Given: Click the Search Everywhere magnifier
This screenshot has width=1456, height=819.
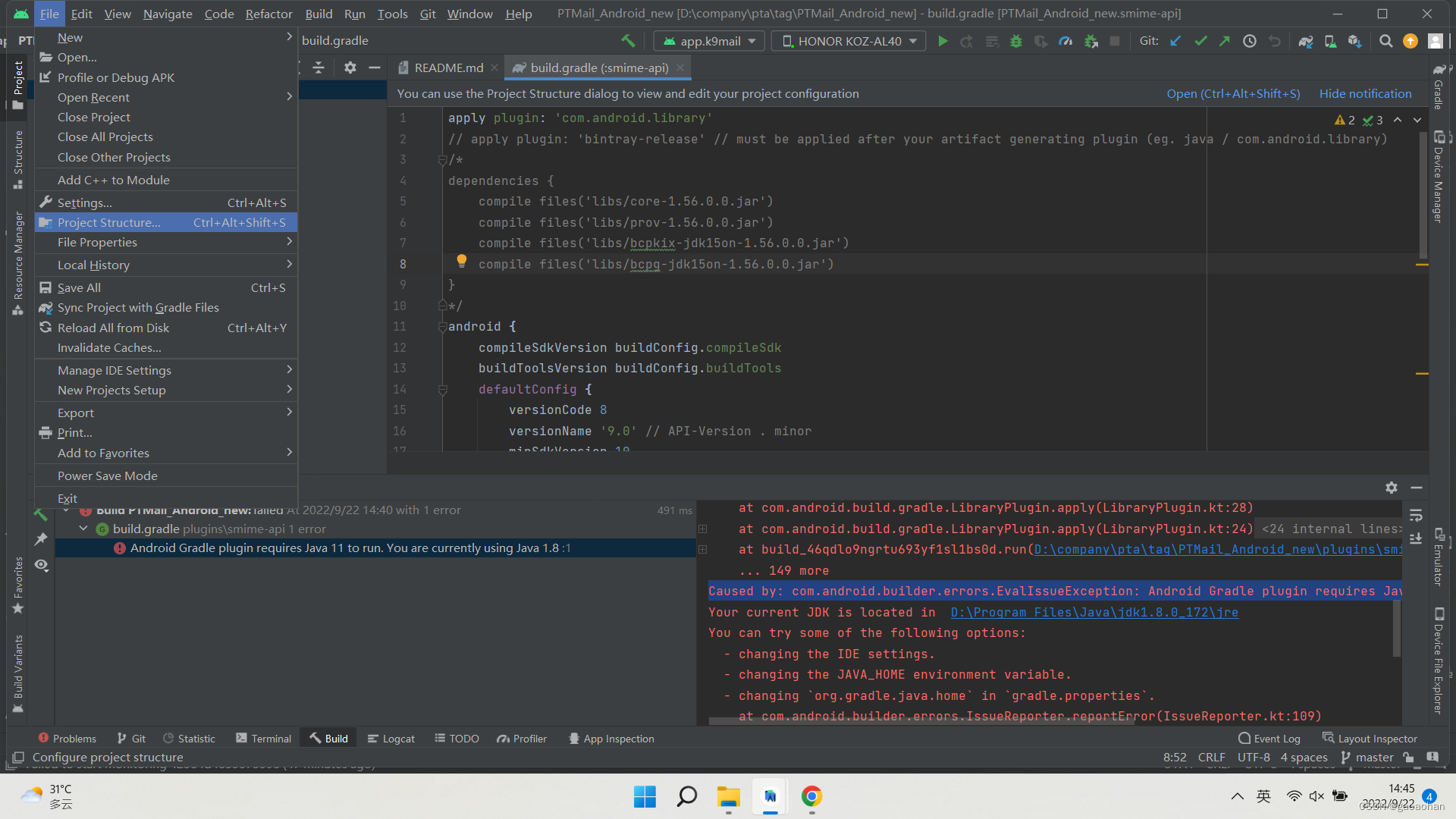Looking at the screenshot, I should click(1385, 41).
